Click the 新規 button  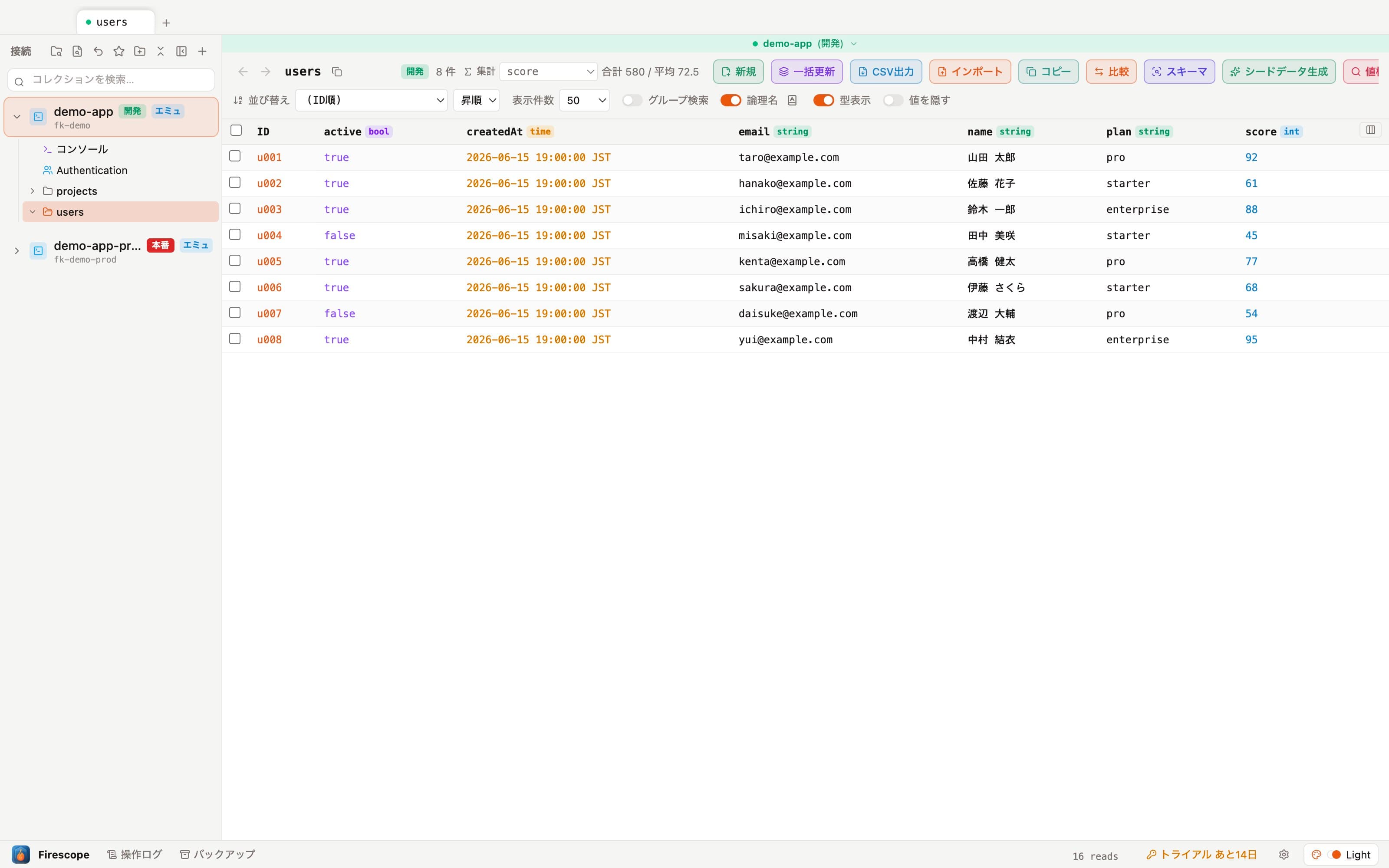click(738, 72)
